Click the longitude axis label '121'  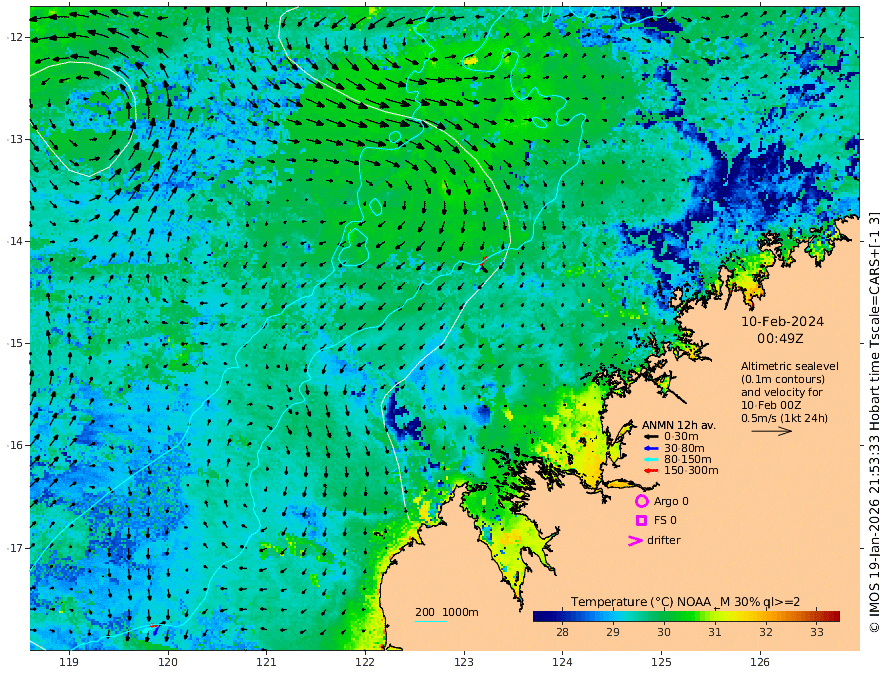point(267,662)
